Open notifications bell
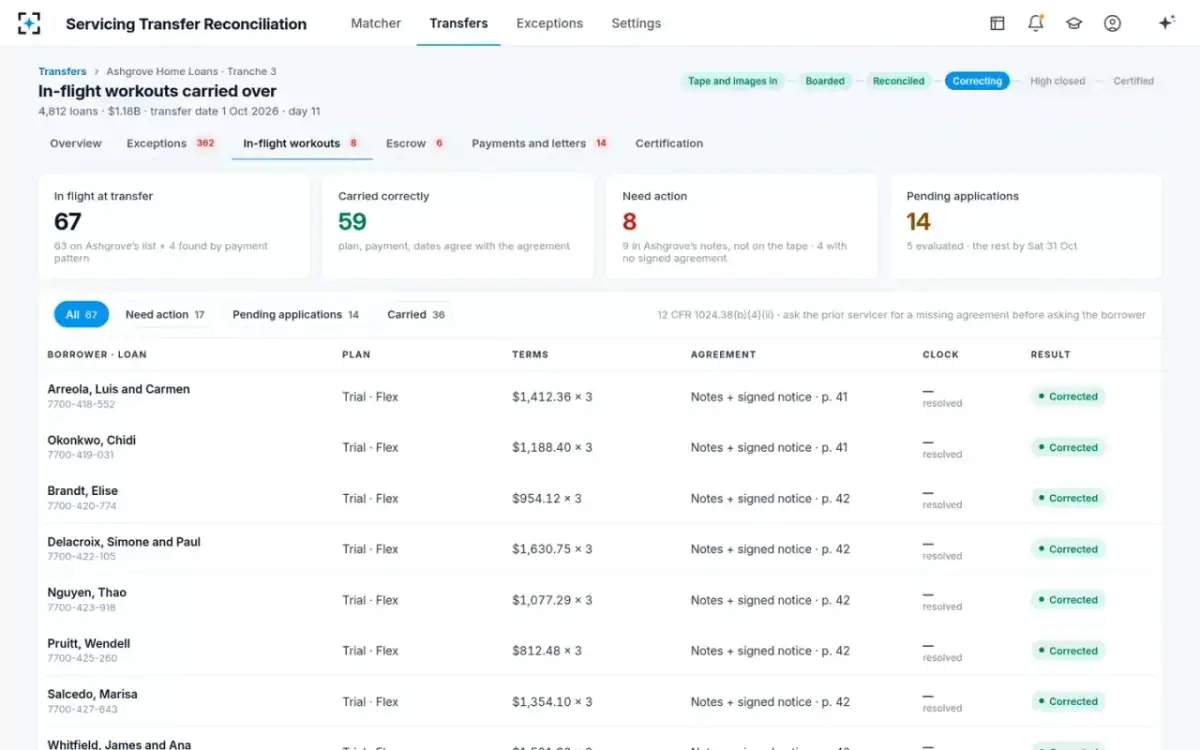This screenshot has height=750, width=1200. pyautogui.click(x=1035, y=23)
